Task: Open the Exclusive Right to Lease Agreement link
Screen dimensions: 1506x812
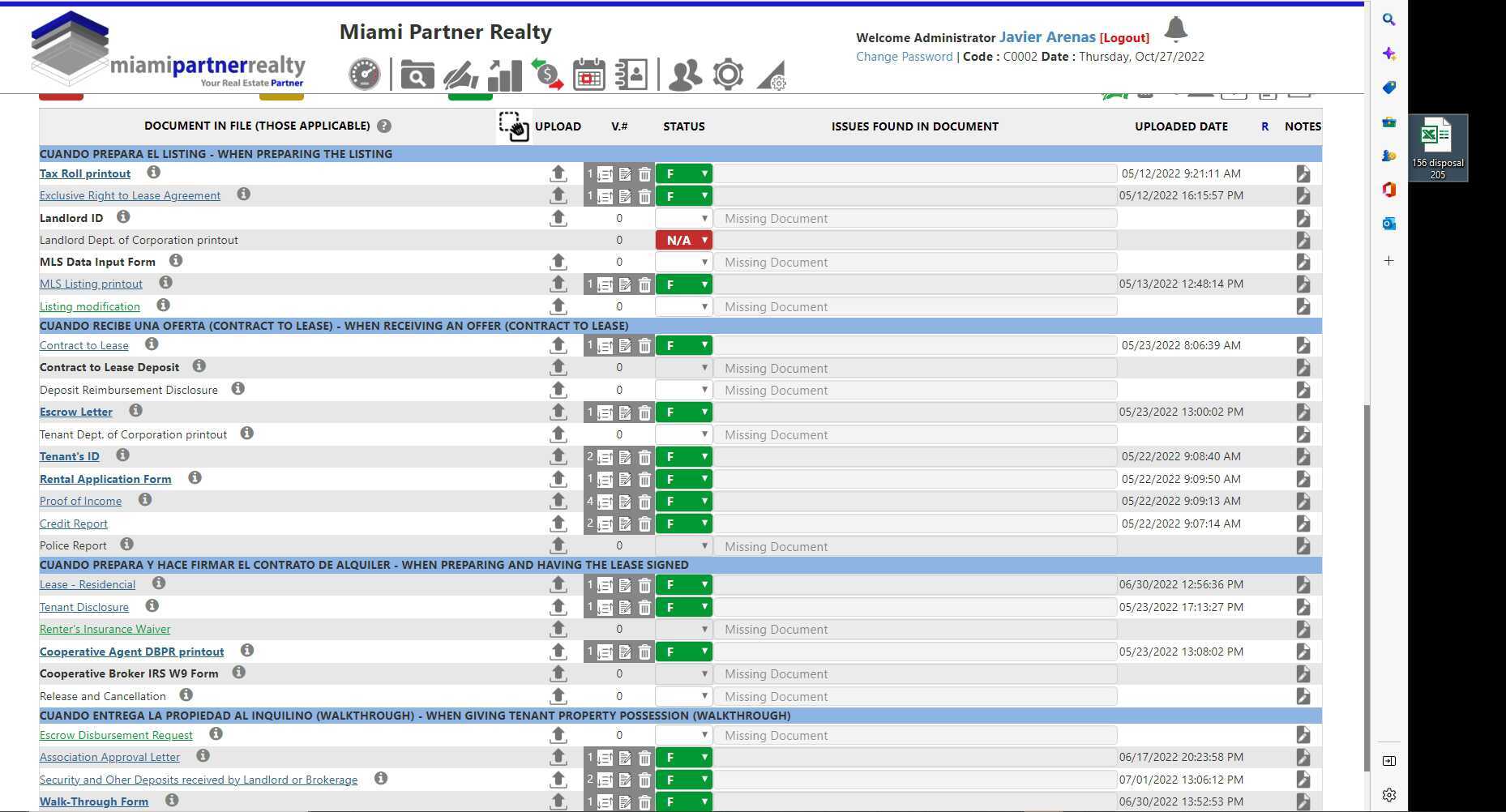Action: click(130, 195)
